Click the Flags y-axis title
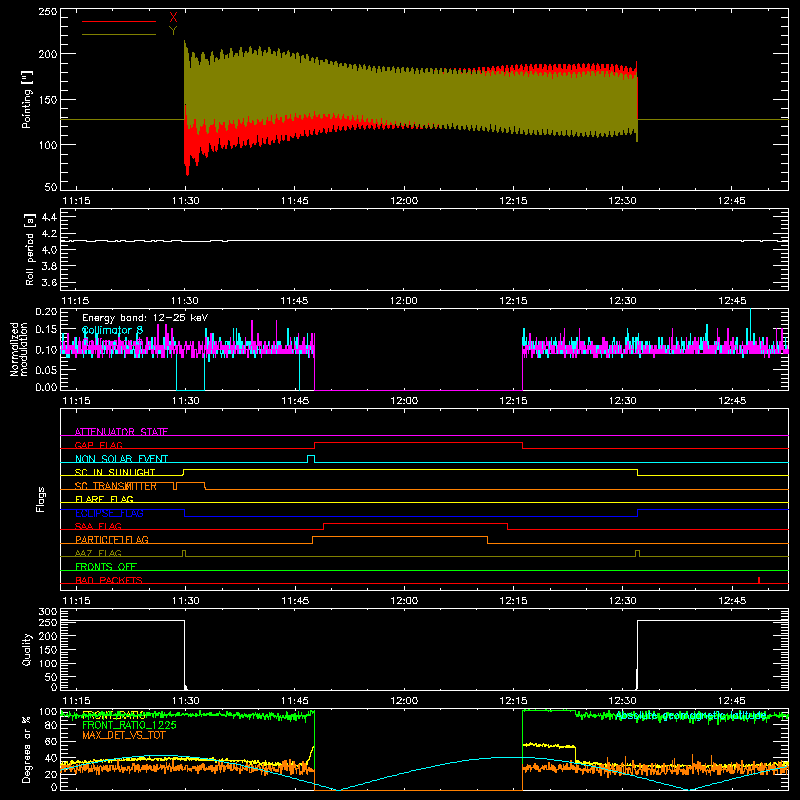 coord(40,499)
